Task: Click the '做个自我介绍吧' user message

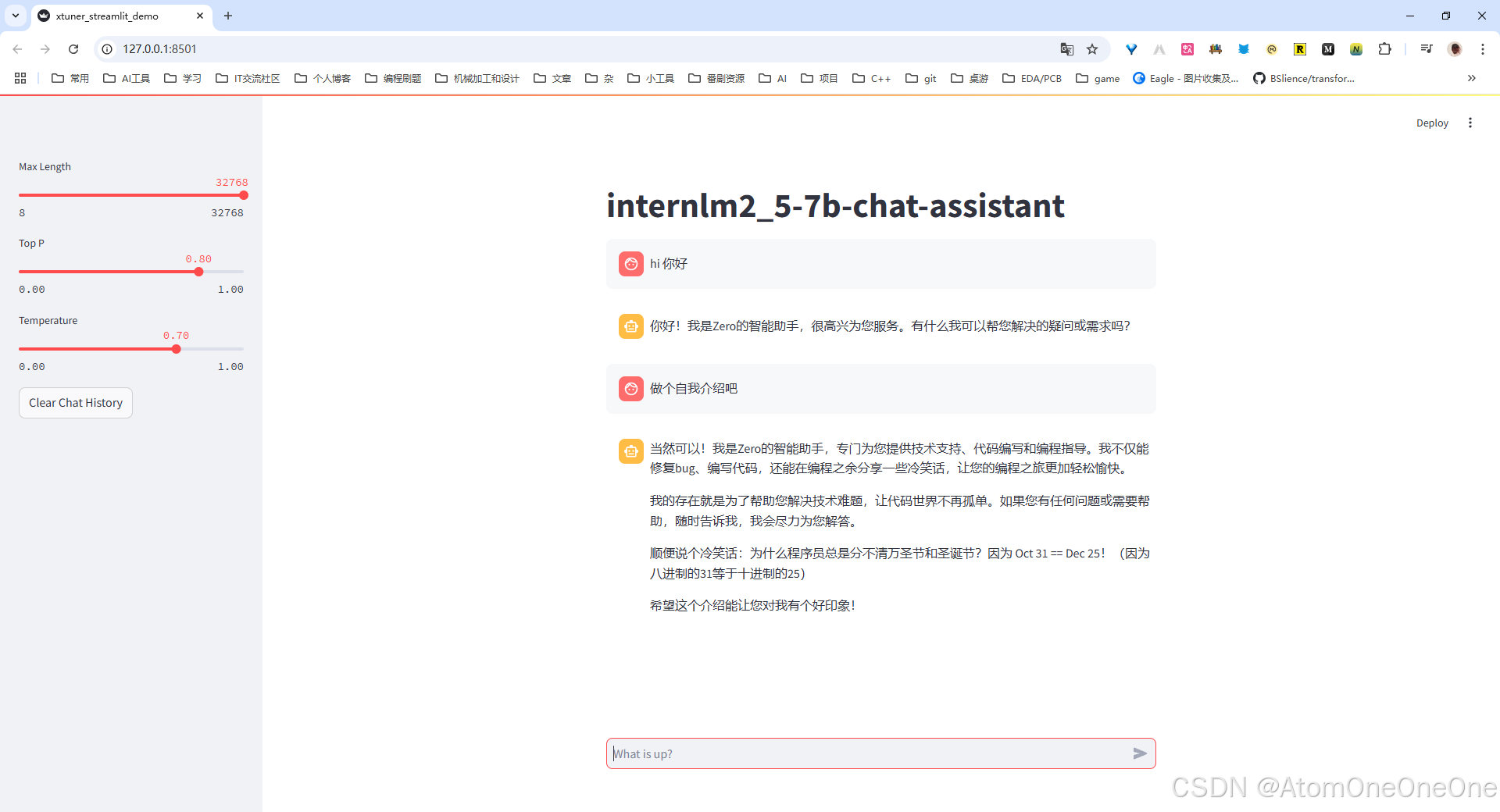Action: tap(694, 389)
